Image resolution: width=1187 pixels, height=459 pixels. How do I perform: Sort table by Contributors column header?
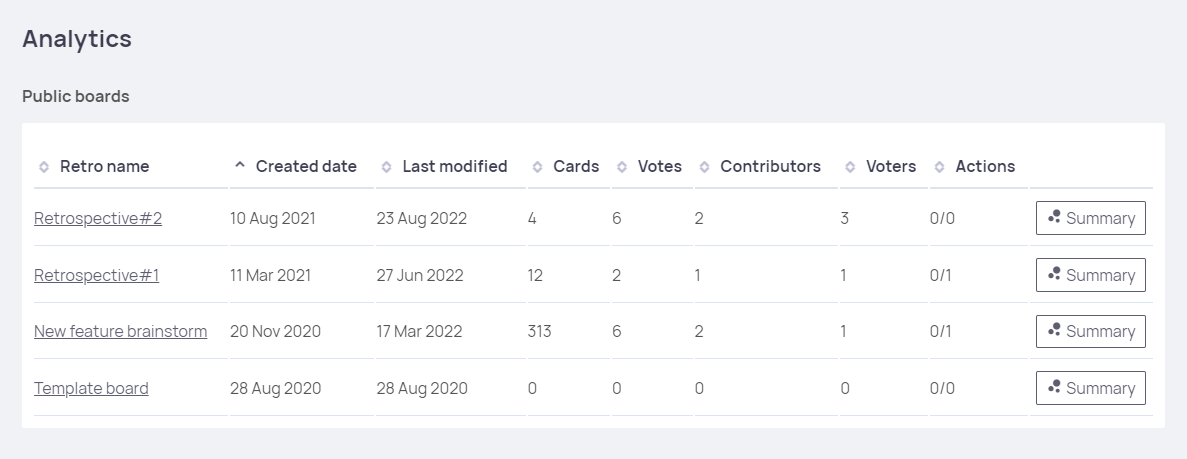pos(770,166)
